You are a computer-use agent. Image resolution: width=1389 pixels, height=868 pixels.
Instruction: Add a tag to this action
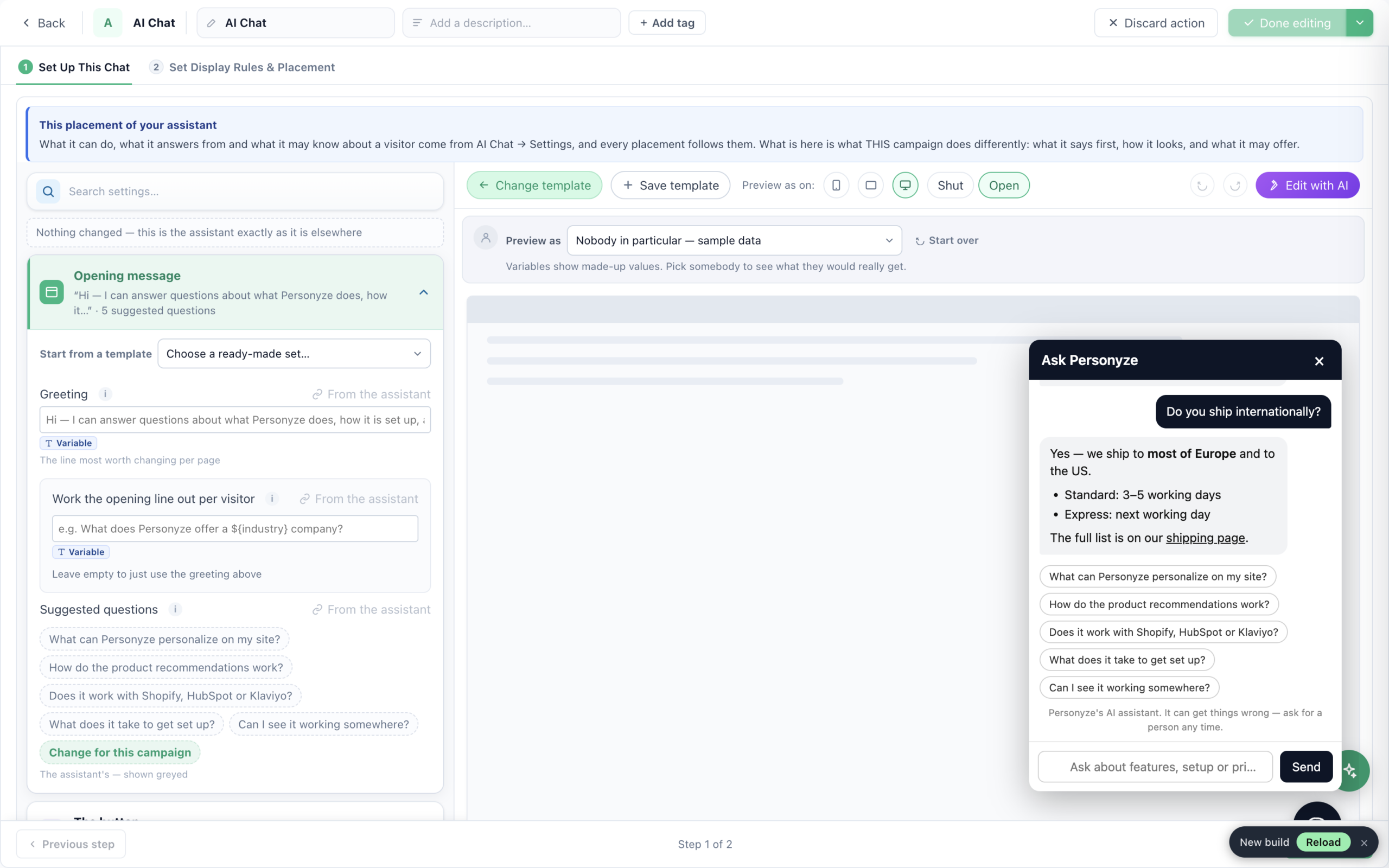[667, 23]
